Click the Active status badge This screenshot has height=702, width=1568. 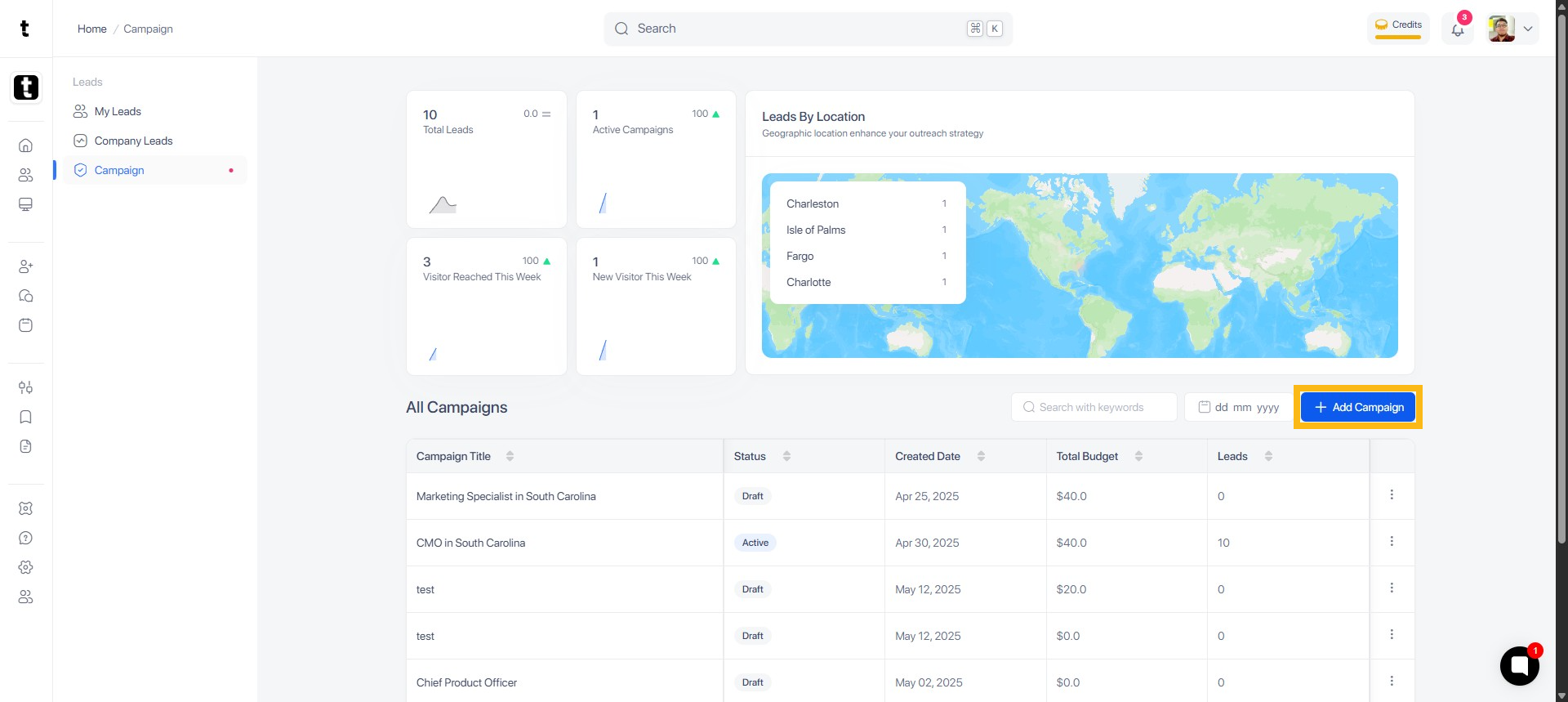[755, 543]
